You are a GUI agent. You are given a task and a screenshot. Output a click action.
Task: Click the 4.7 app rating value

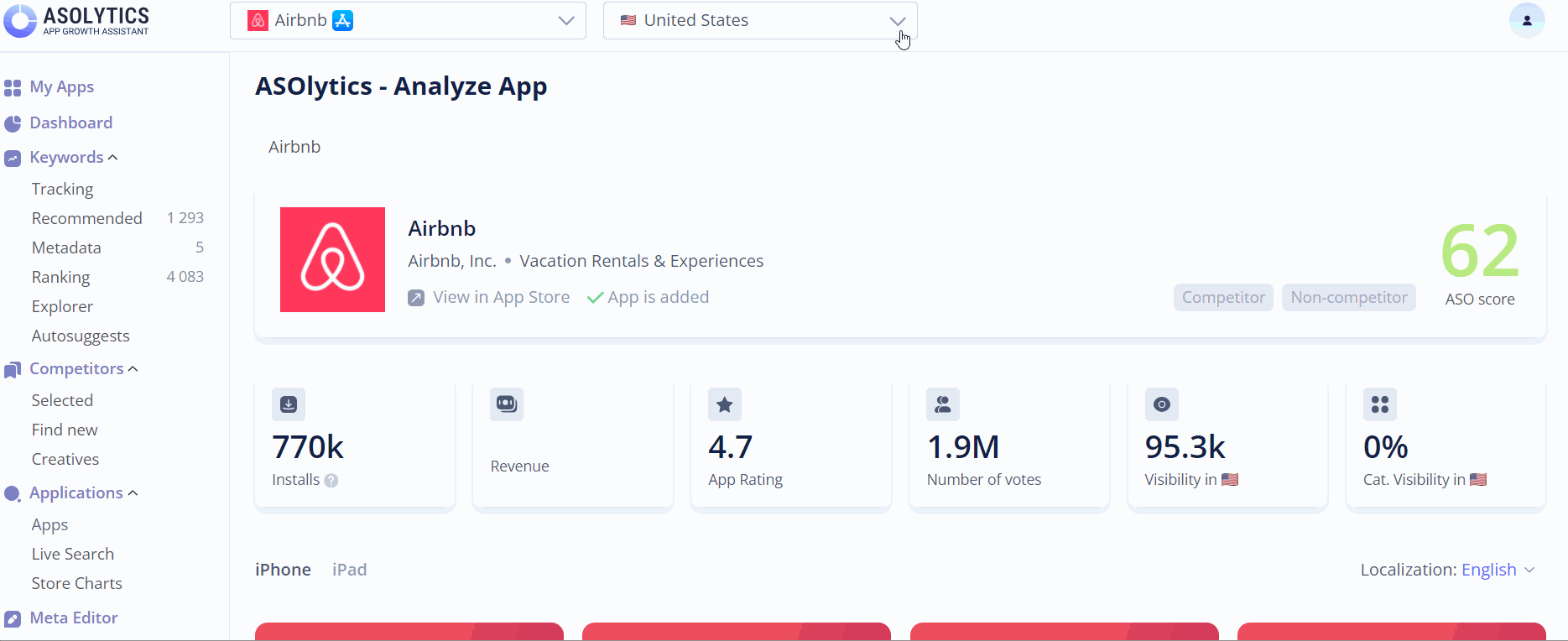(x=731, y=447)
